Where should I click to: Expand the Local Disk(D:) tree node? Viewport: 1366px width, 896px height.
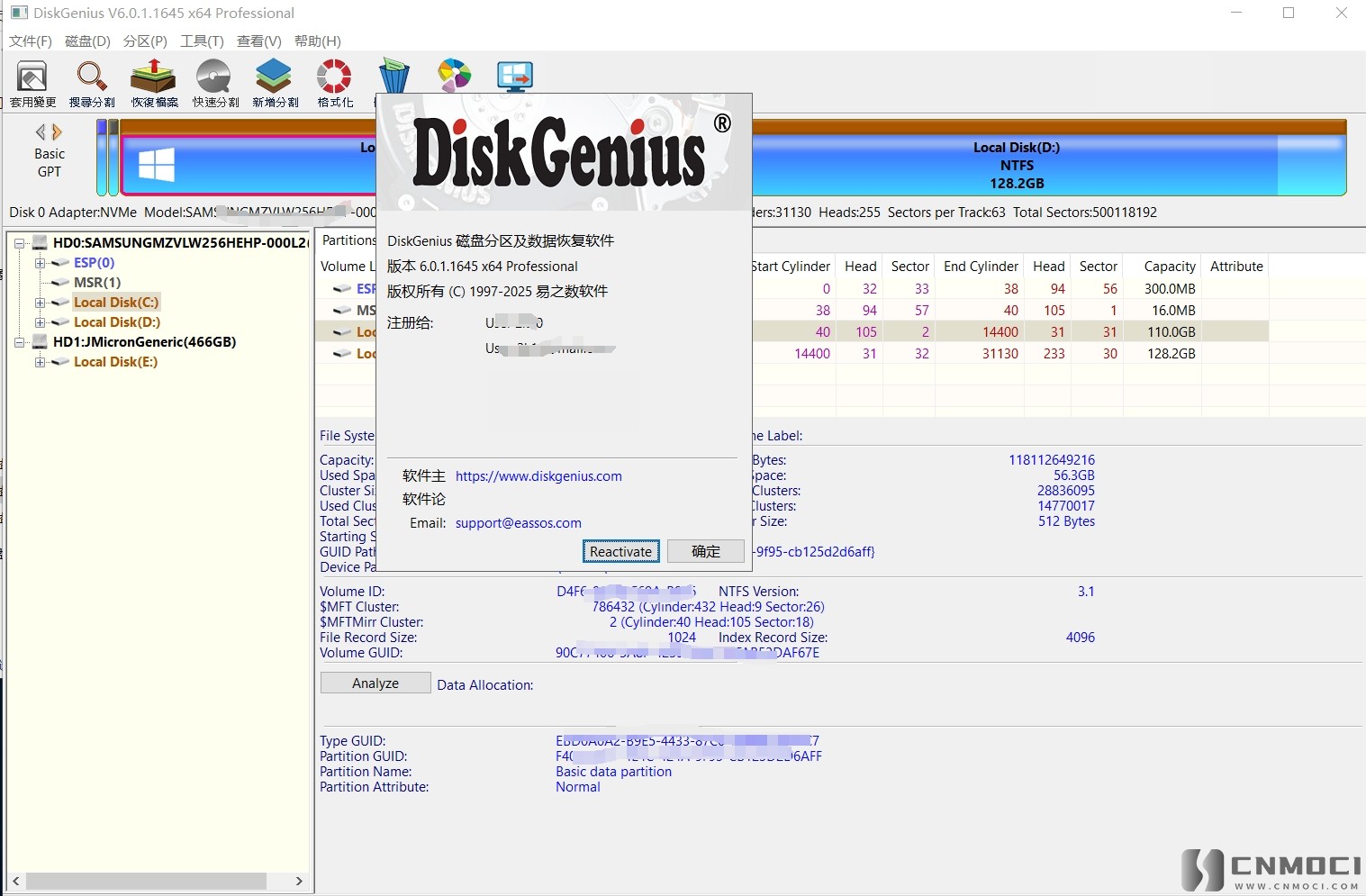[40, 322]
